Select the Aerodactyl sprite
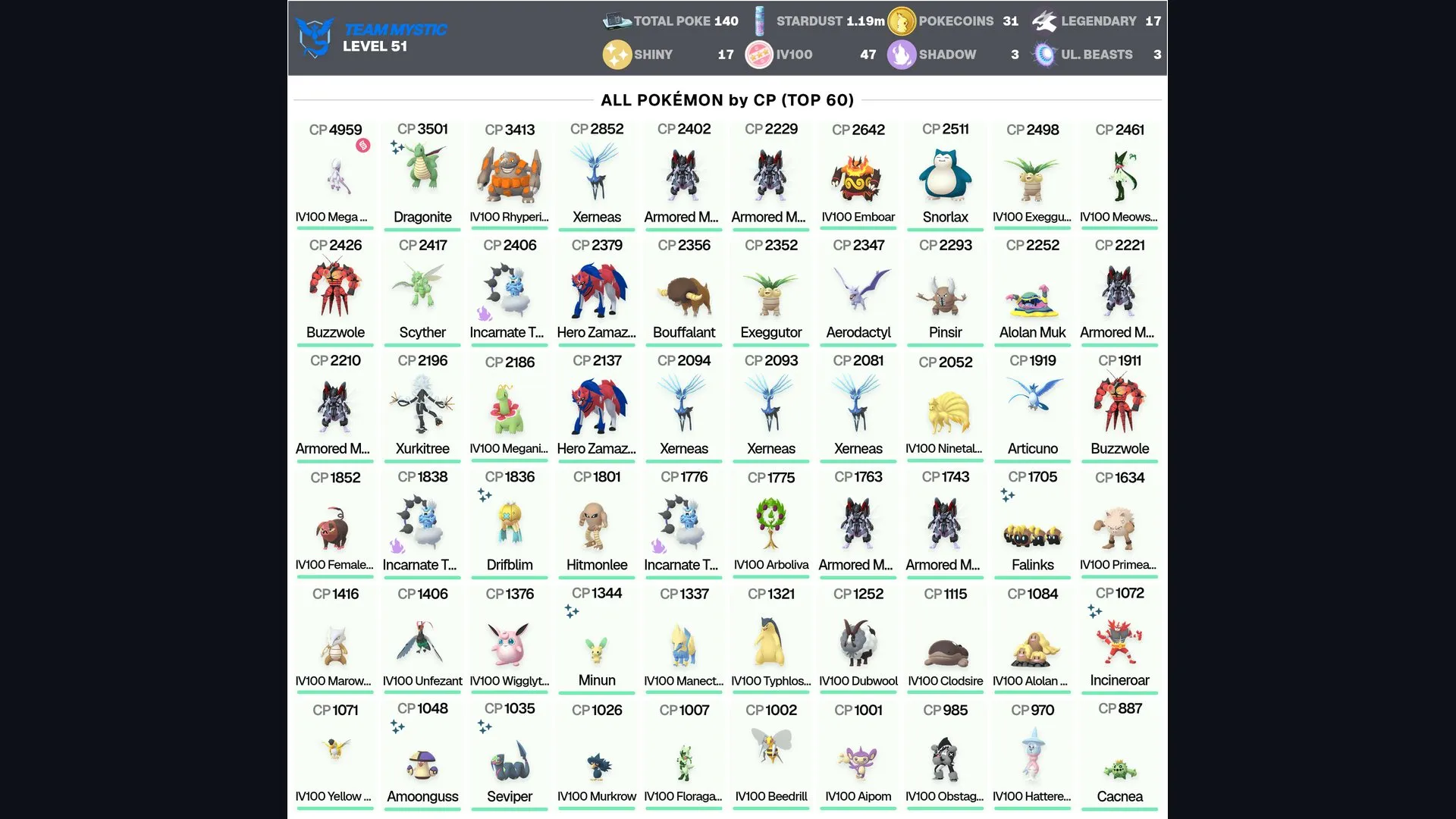The image size is (1456, 819). coord(861,288)
